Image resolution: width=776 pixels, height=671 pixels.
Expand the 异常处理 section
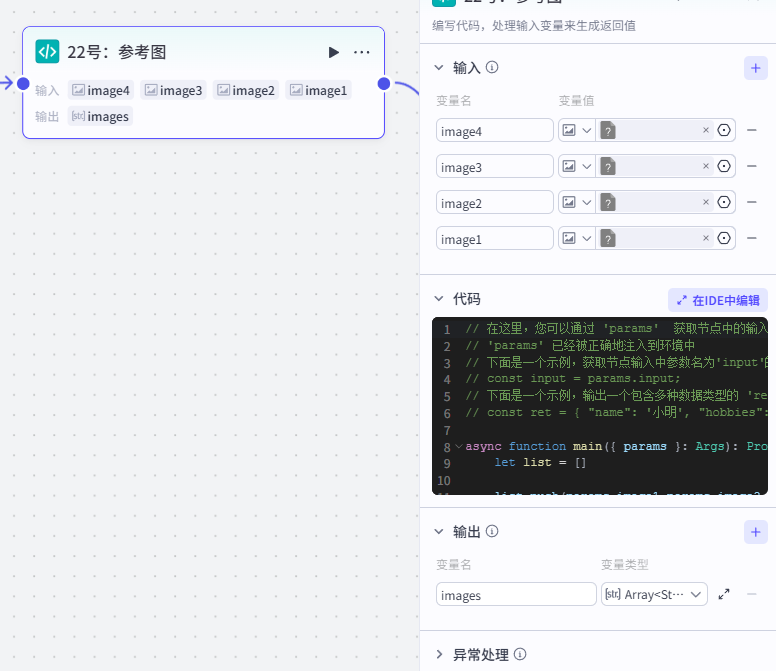point(439,655)
